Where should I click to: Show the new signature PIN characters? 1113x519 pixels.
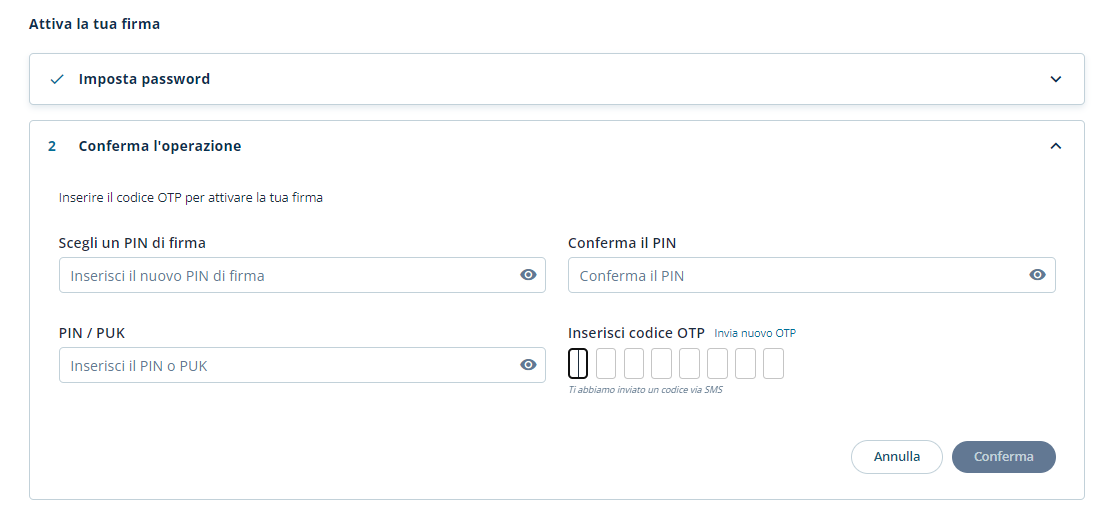click(529, 275)
